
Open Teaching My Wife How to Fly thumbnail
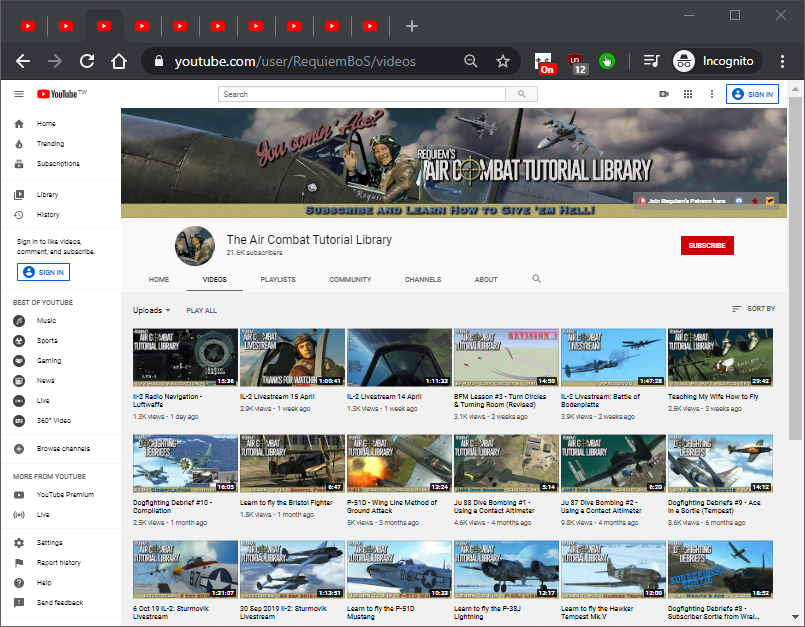(x=720, y=357)
